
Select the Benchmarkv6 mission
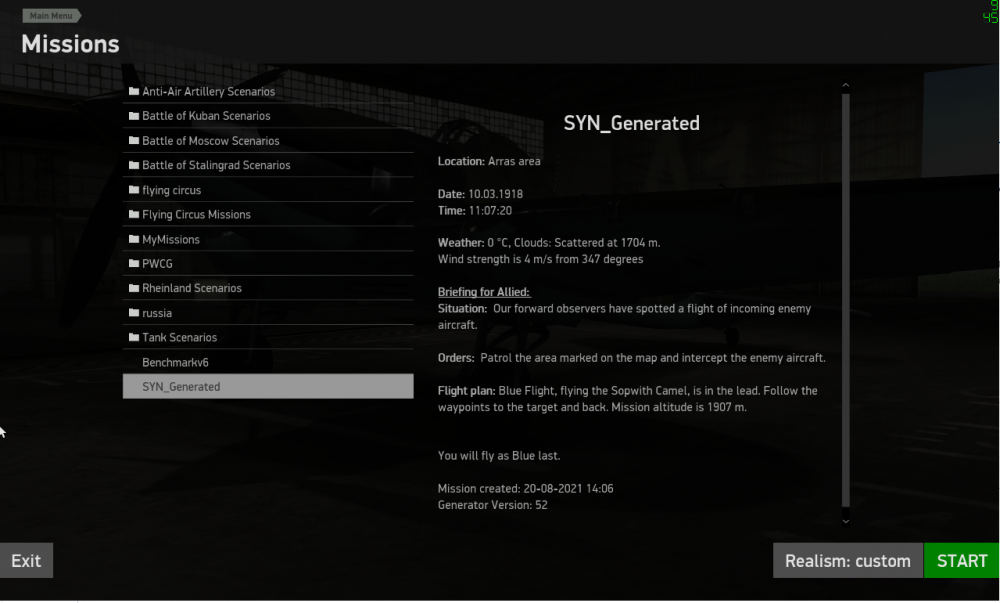(x=268, y=362)
